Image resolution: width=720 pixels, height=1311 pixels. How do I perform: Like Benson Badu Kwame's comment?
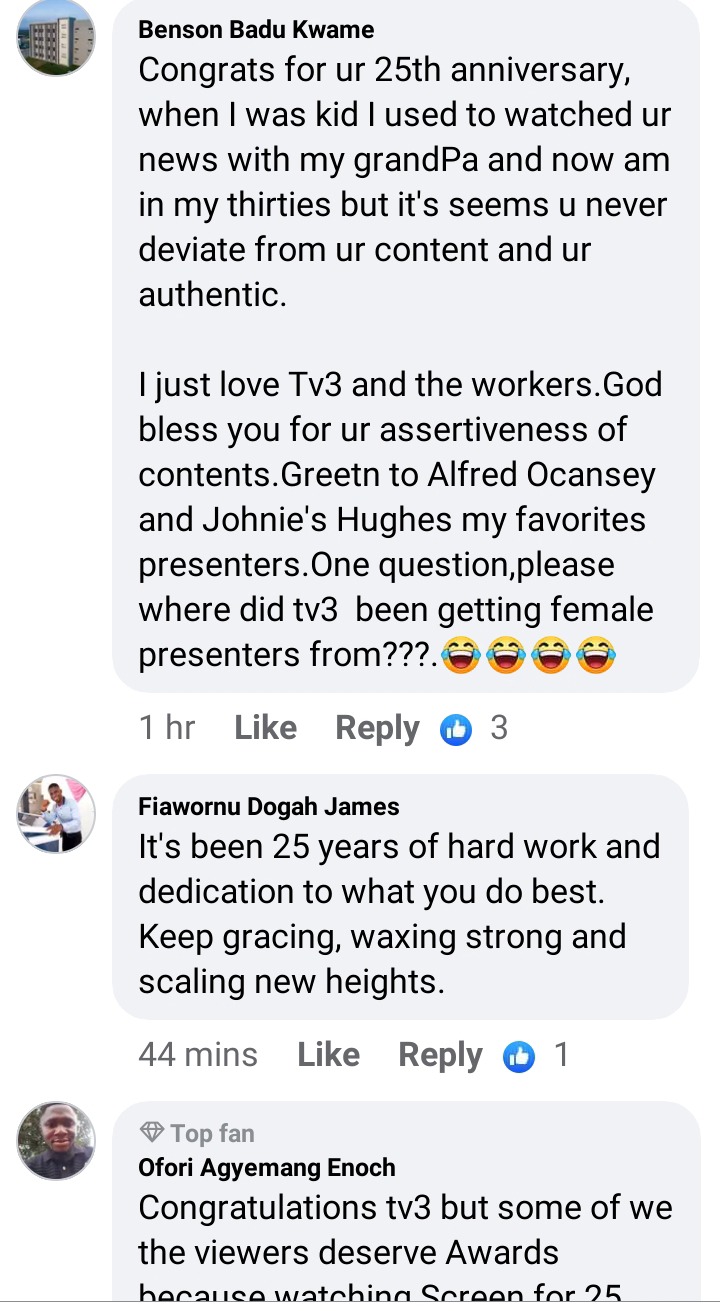click(265, 728)
